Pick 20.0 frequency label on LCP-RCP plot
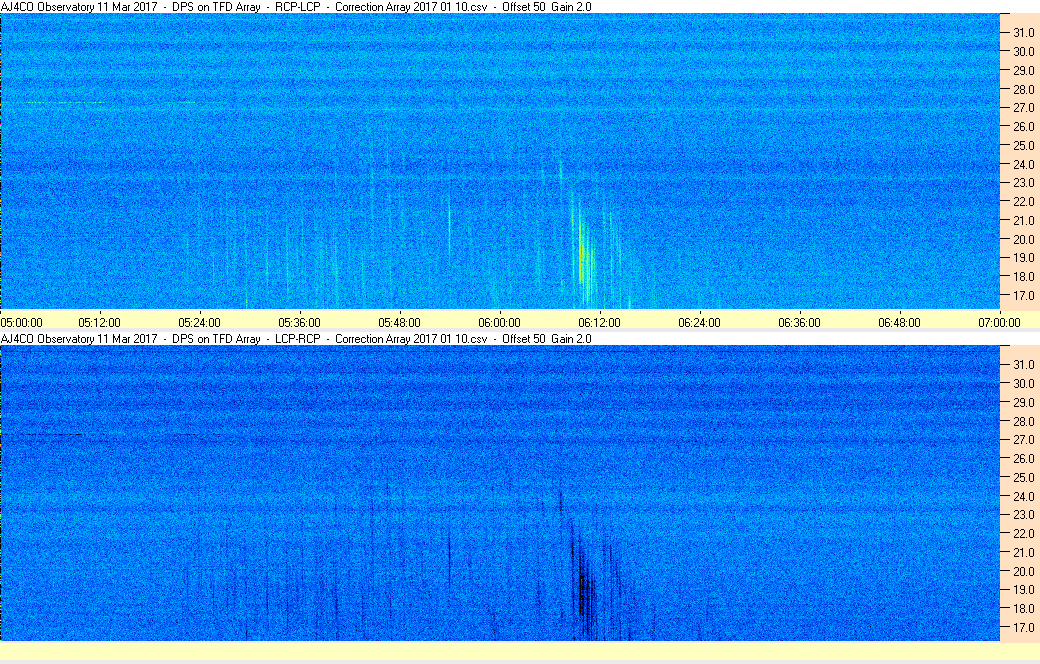Image resolution: width=1040 pixels, height=664 pixels. pos(1023,570)
